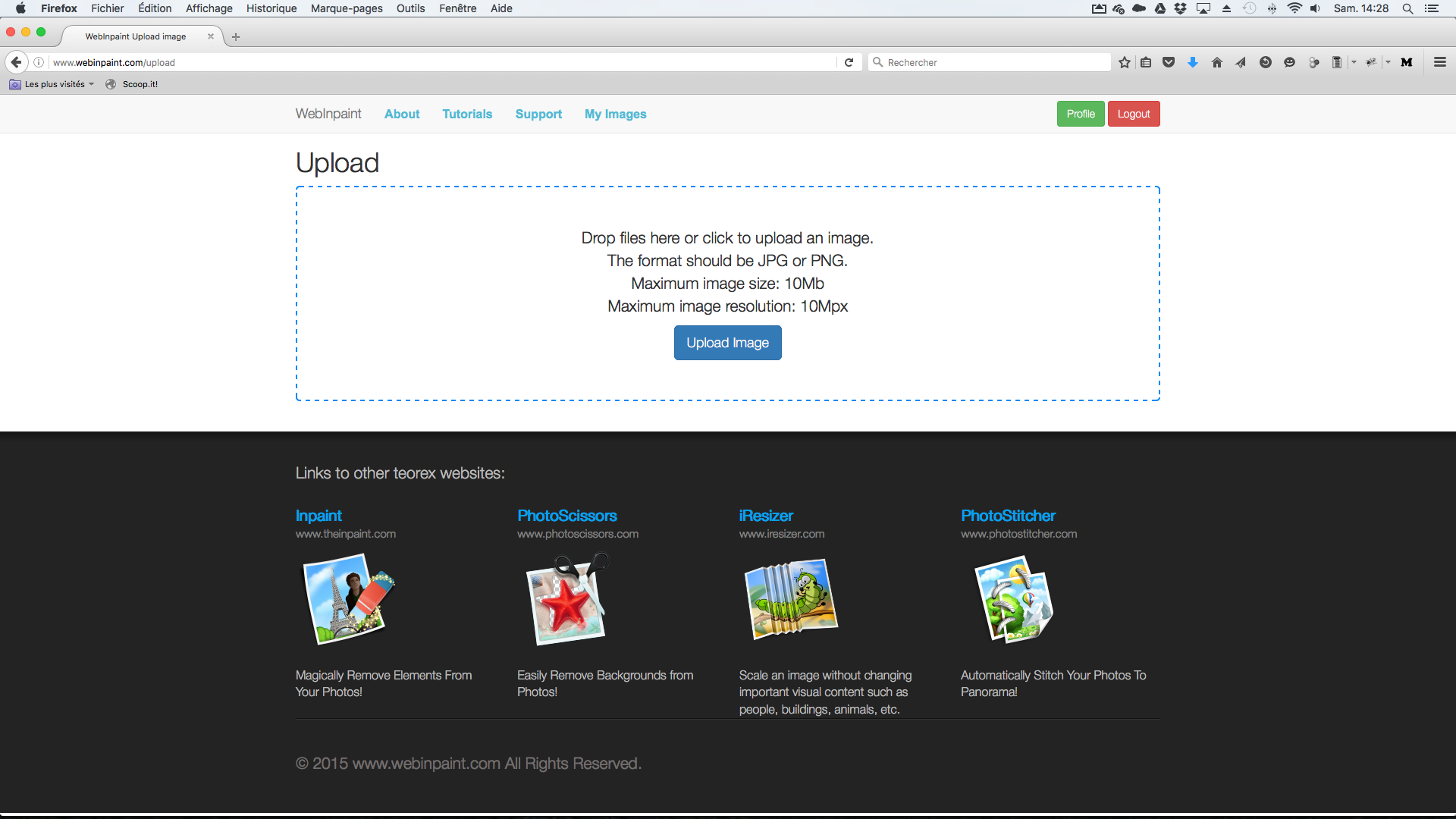
Task: Open the Marque-pages menu
Action: [347, 8]
